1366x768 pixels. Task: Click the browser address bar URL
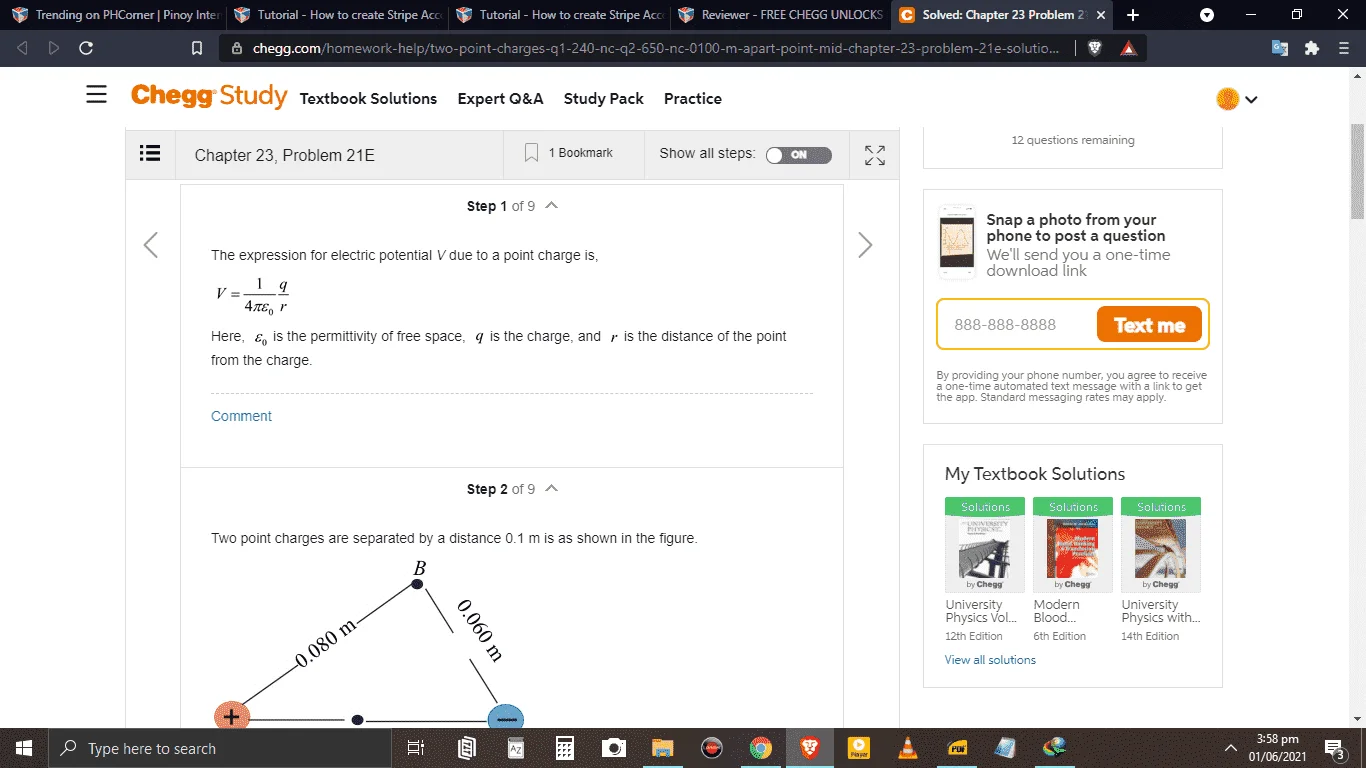pyautogui.click(x=655, y=48)
